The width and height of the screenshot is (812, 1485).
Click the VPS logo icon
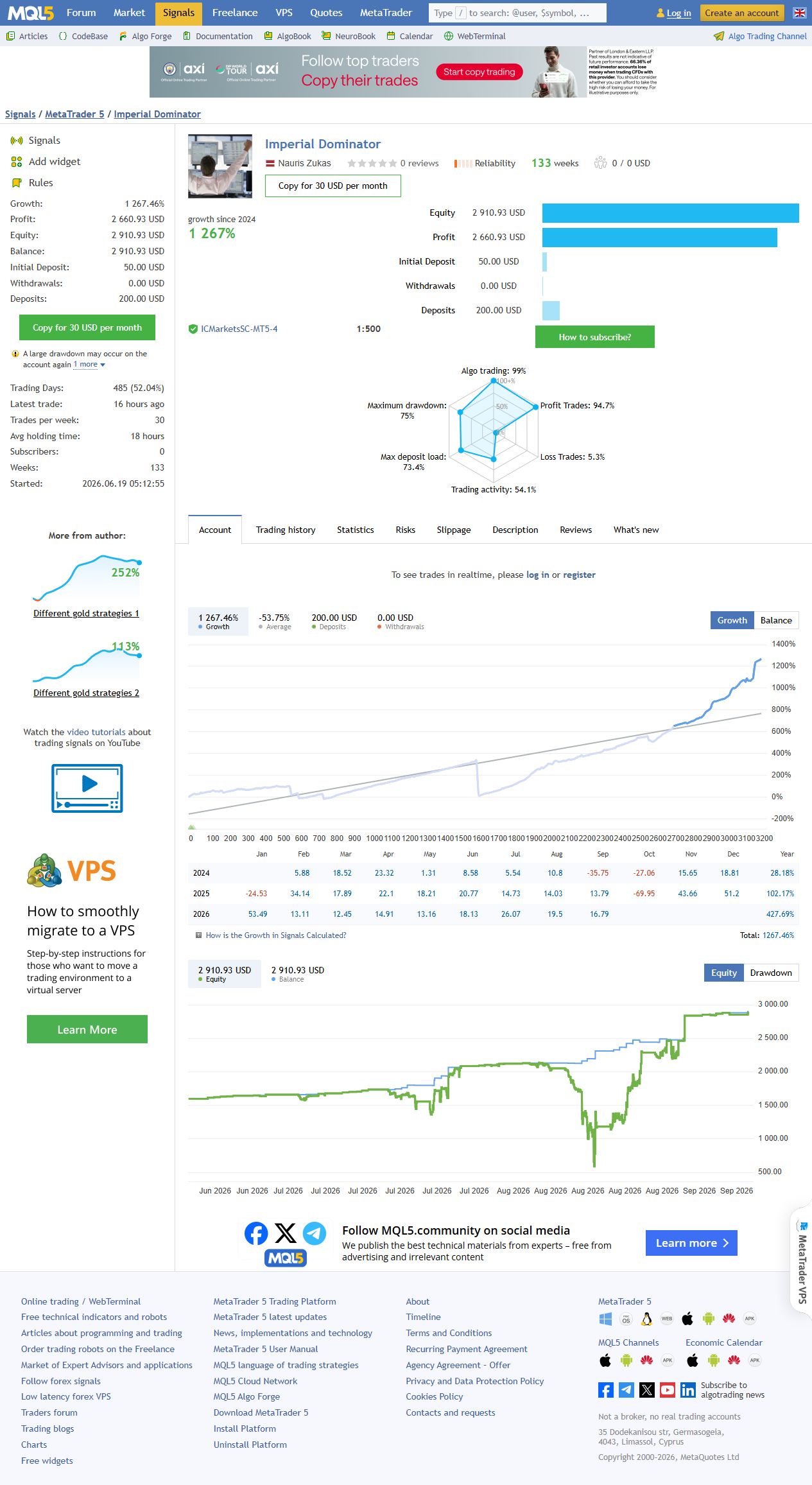coord(72,871)
